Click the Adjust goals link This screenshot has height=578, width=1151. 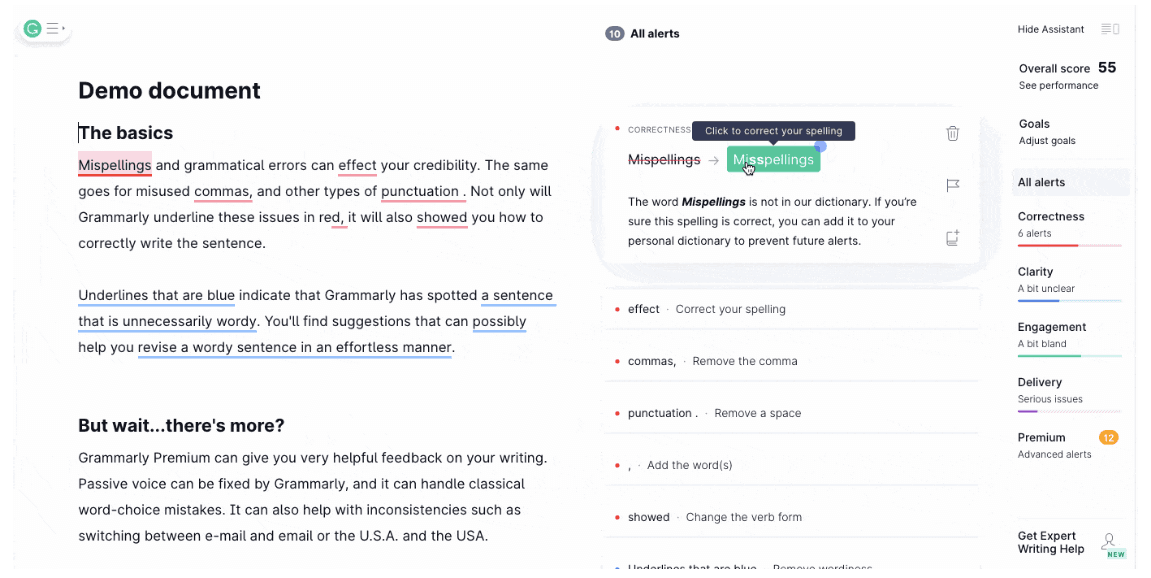(1047, 141)
